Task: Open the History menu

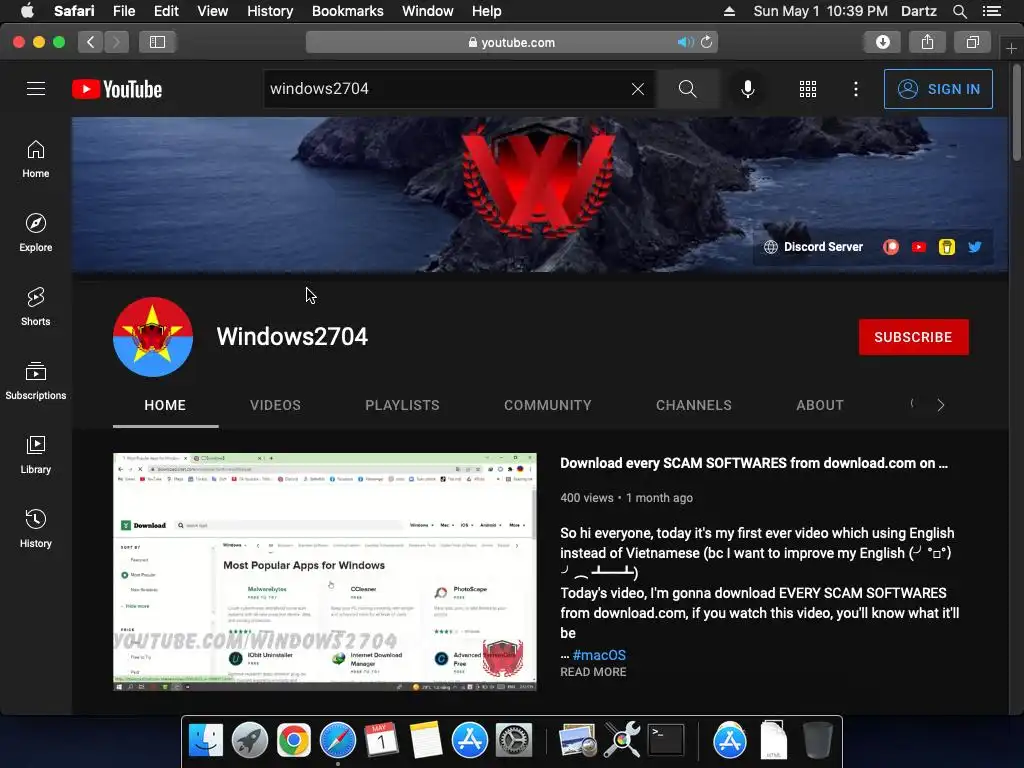Action: pos(270,11)
